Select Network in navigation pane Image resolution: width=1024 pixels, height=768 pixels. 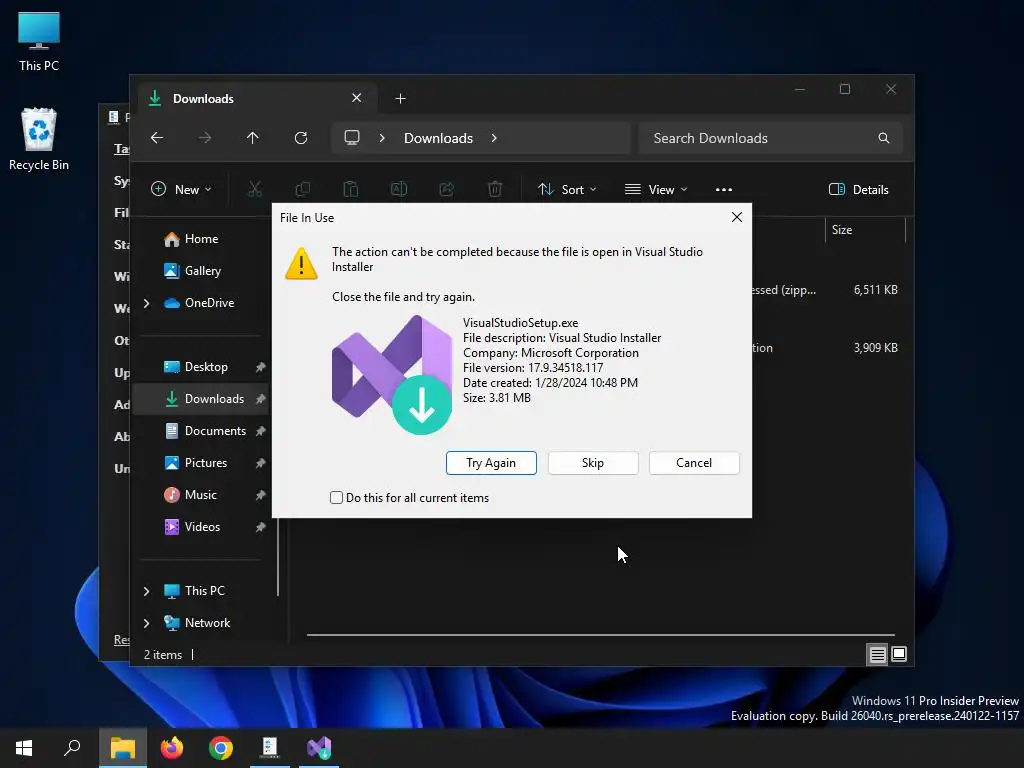point(207,623)
